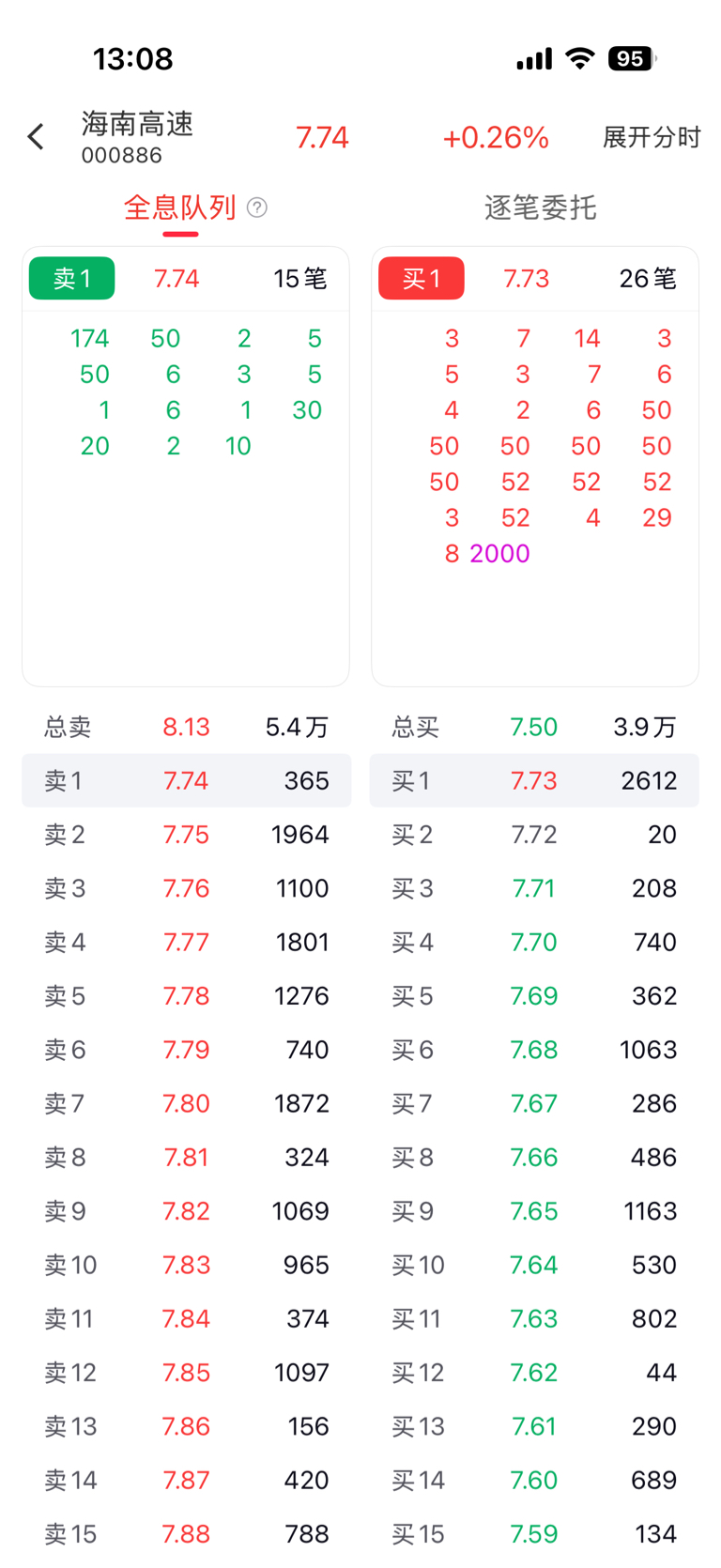Tap the purple 2000 order in buy queue
This screenshot has width=721, height=1568.
point(499,554)
